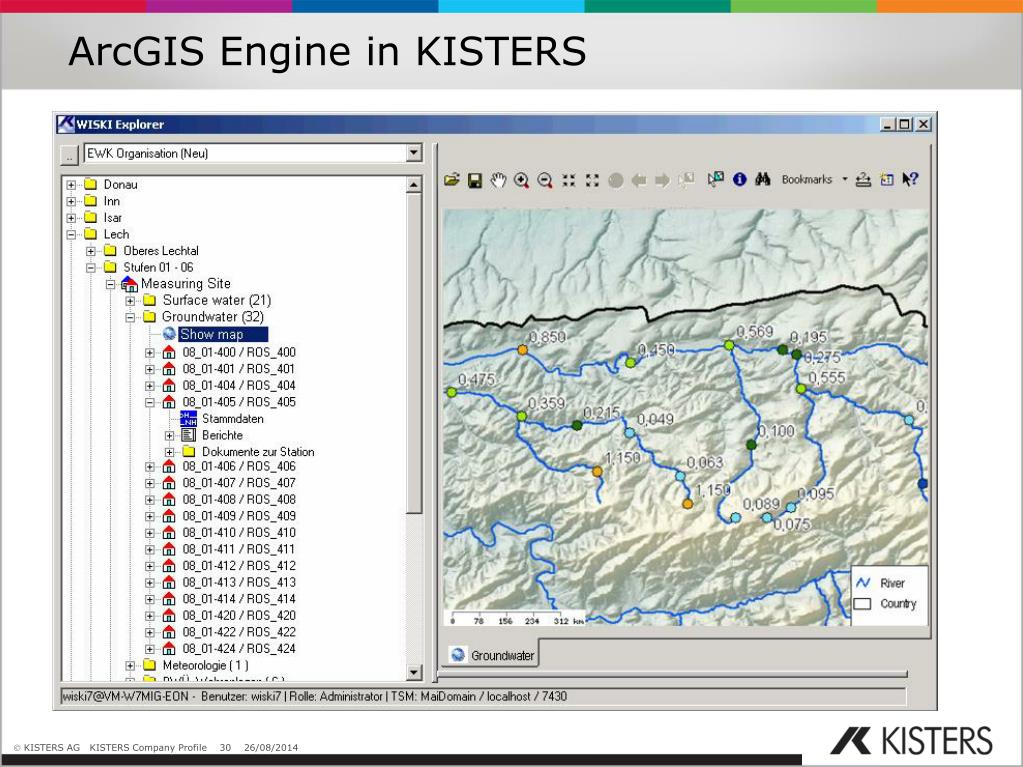Expand the Meteorologie ( 1 ) folder
This screenshot has width=1023, height=767.
click(x=130, y=666)
